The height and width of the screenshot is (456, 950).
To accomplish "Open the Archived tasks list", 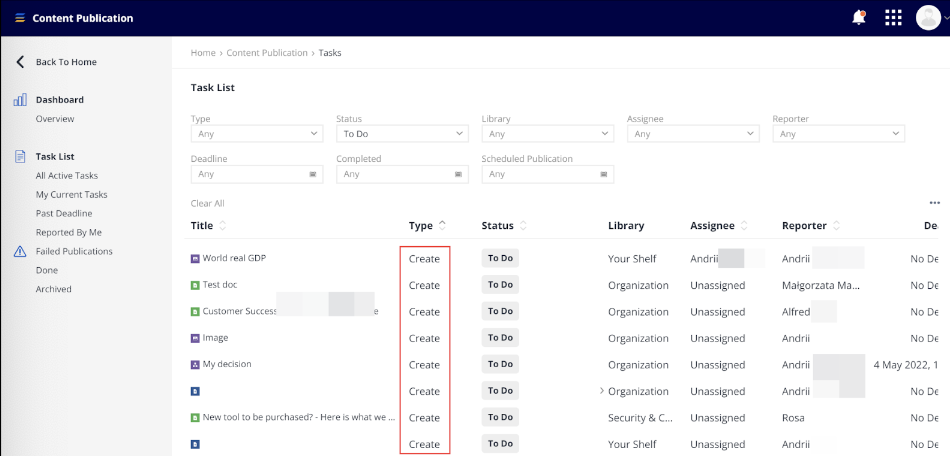I will click(x=53, y=289).
